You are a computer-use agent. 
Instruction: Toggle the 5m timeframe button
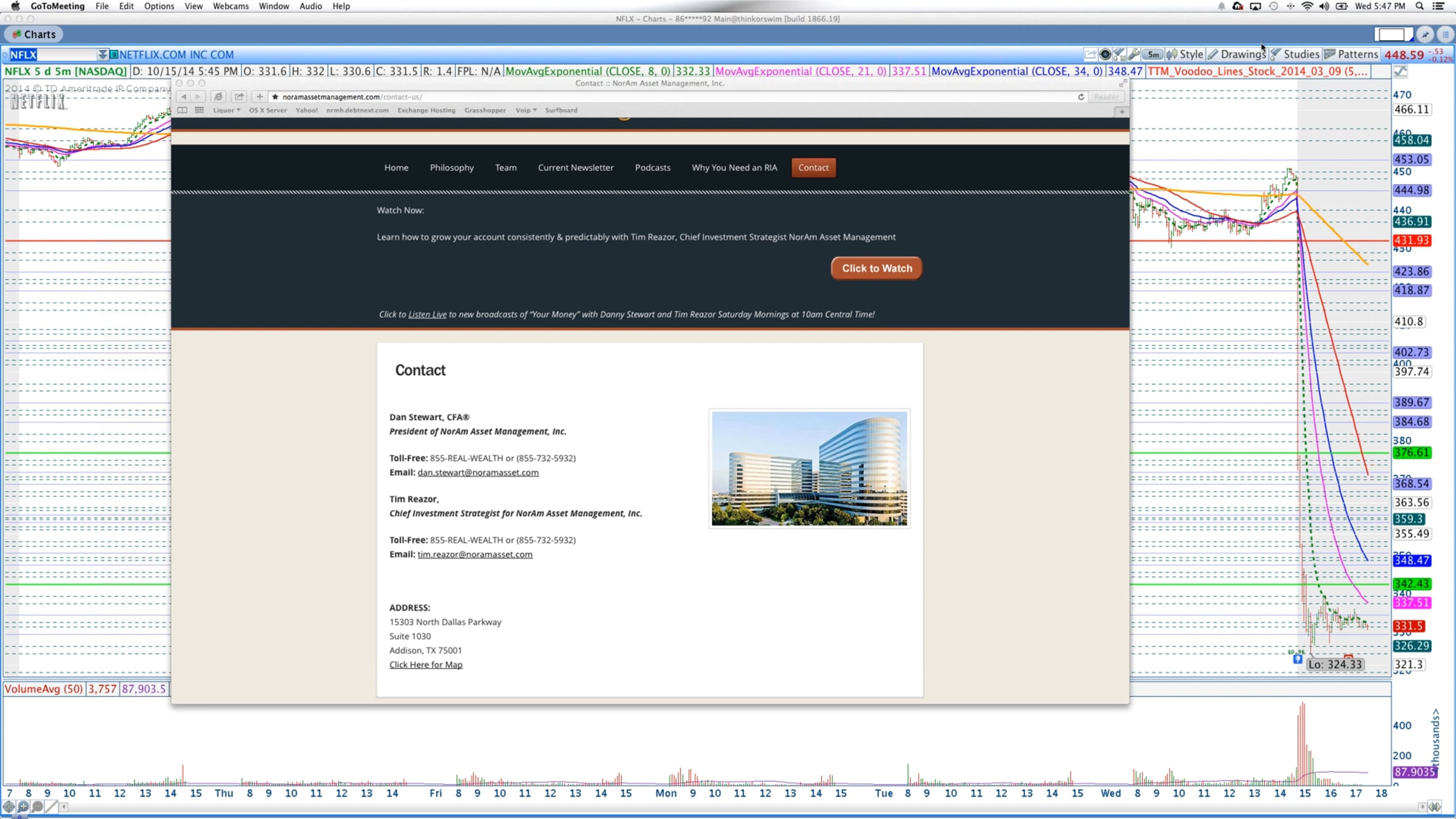(1153, 55)
